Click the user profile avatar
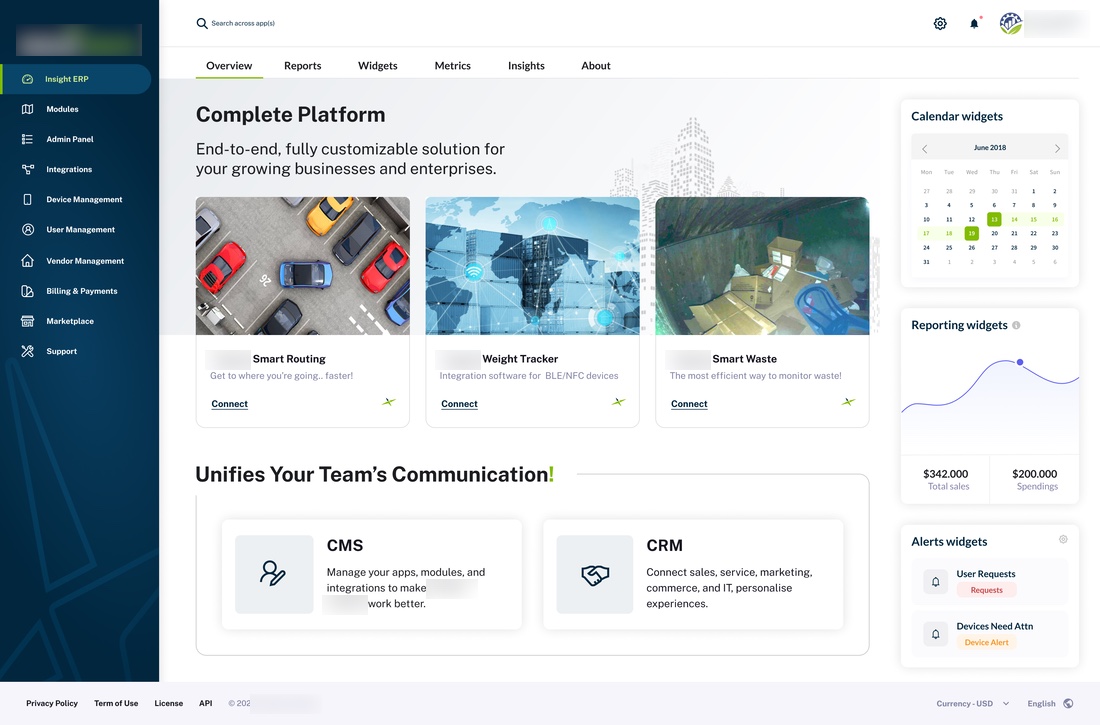 click(1010, 24)
